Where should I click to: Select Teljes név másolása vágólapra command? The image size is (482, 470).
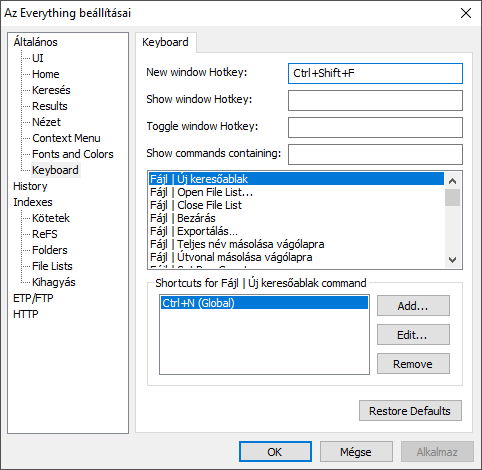pos(296,244)
